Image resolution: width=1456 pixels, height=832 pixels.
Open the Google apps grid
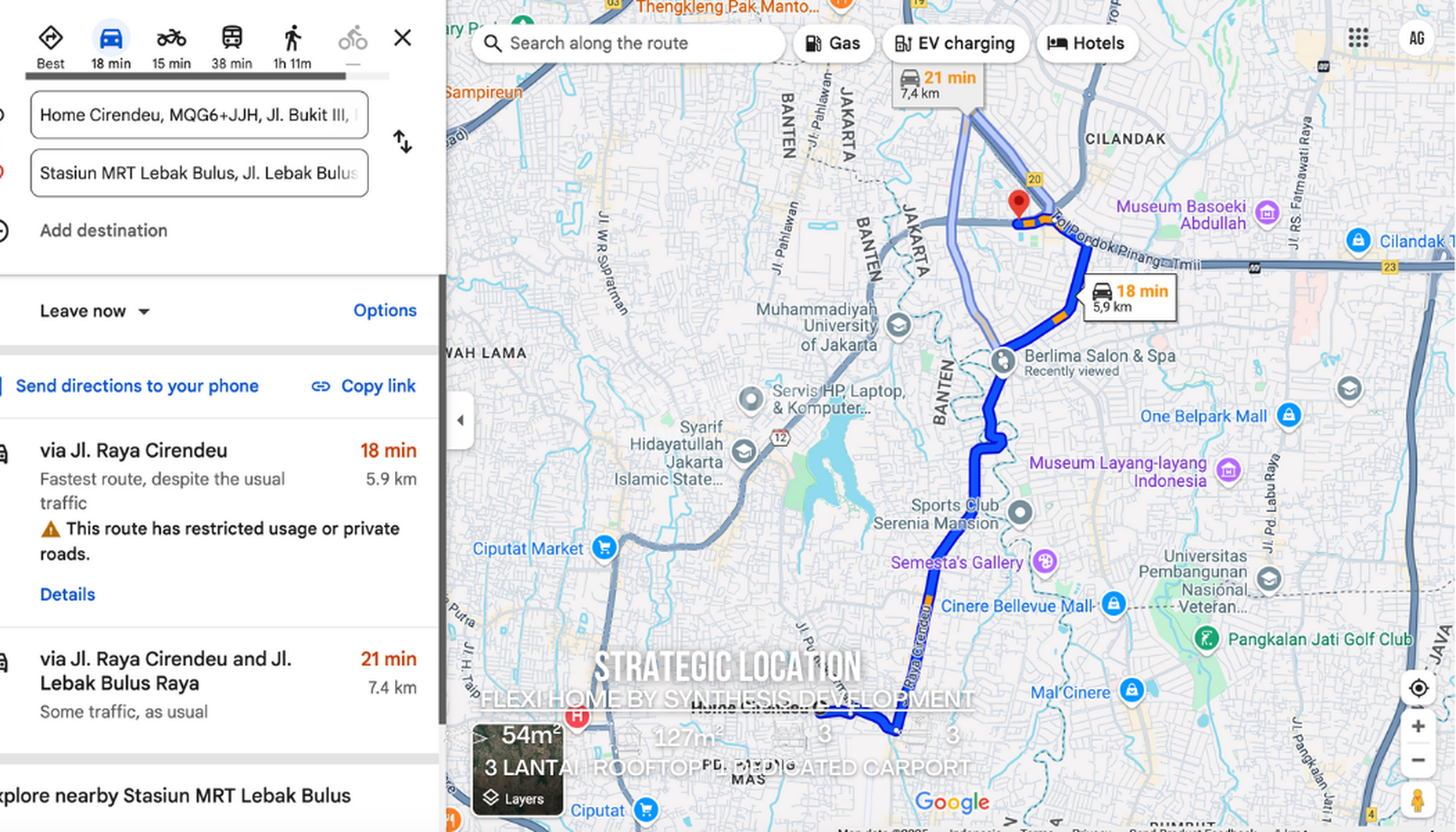coord(1358,38)
